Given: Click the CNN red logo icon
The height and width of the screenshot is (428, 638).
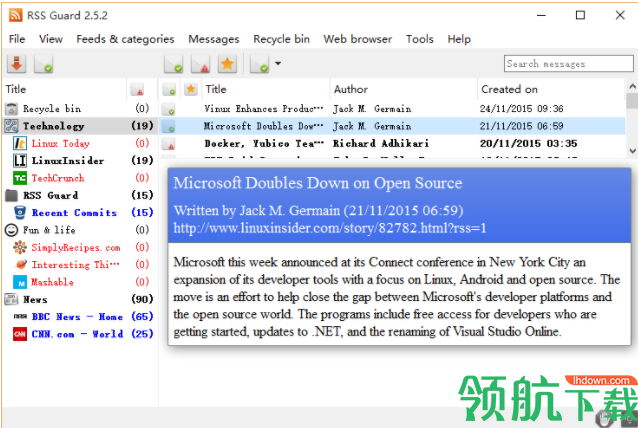Looking at the screenshot, I should coord(20,334).
